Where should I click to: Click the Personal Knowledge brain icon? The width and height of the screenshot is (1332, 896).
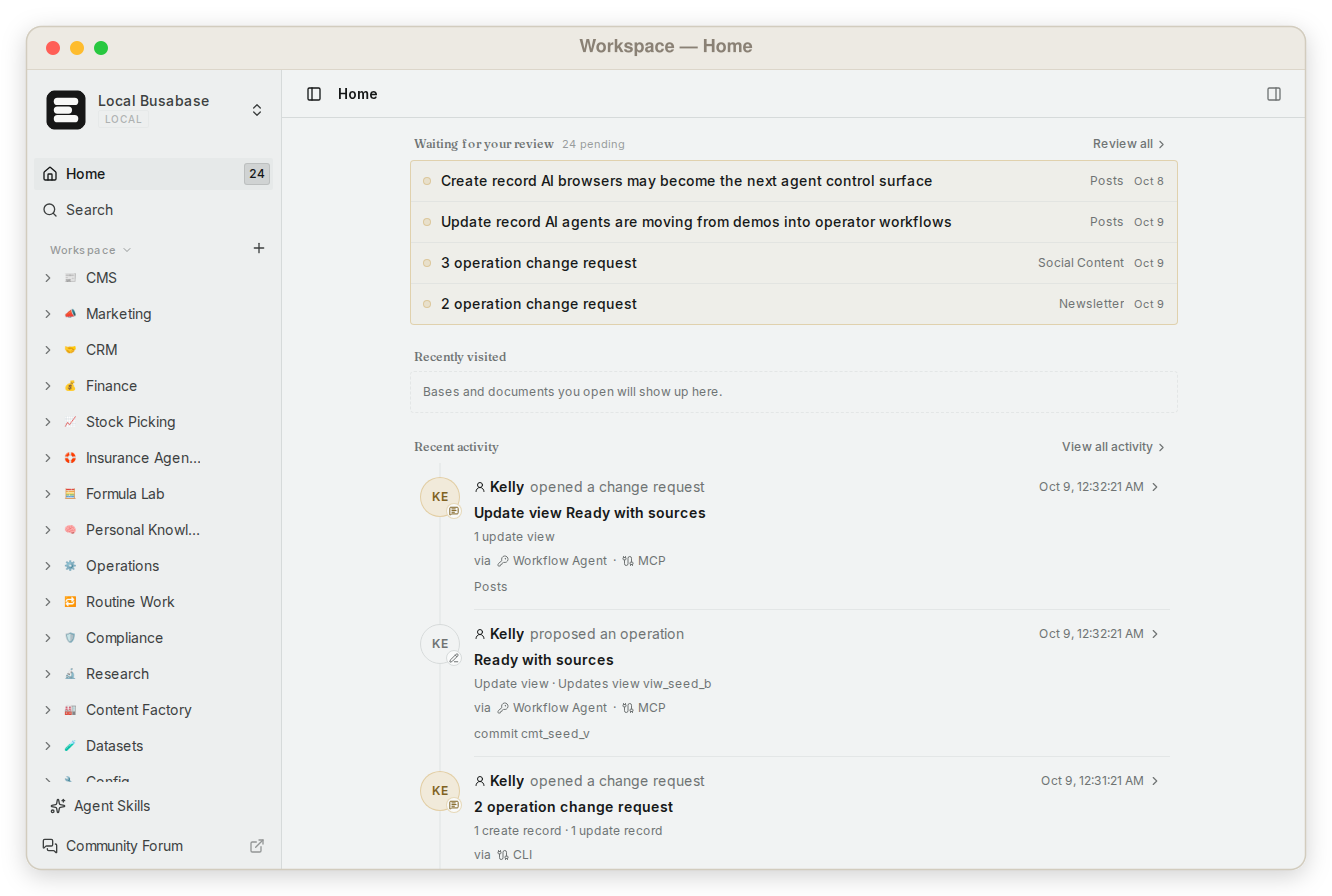tap(70, 530)
